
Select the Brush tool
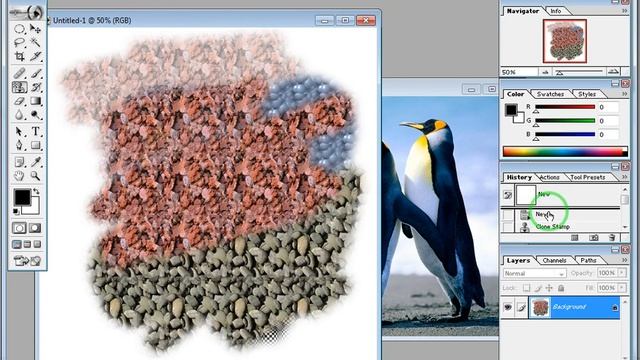[x=36, y=73]
